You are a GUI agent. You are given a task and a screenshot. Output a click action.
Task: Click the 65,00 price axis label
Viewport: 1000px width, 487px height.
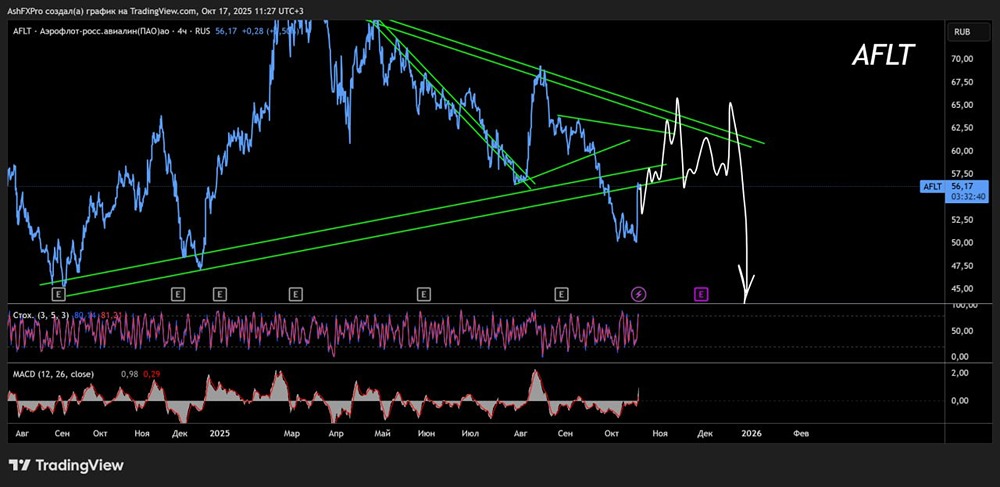tap(961, 105)
